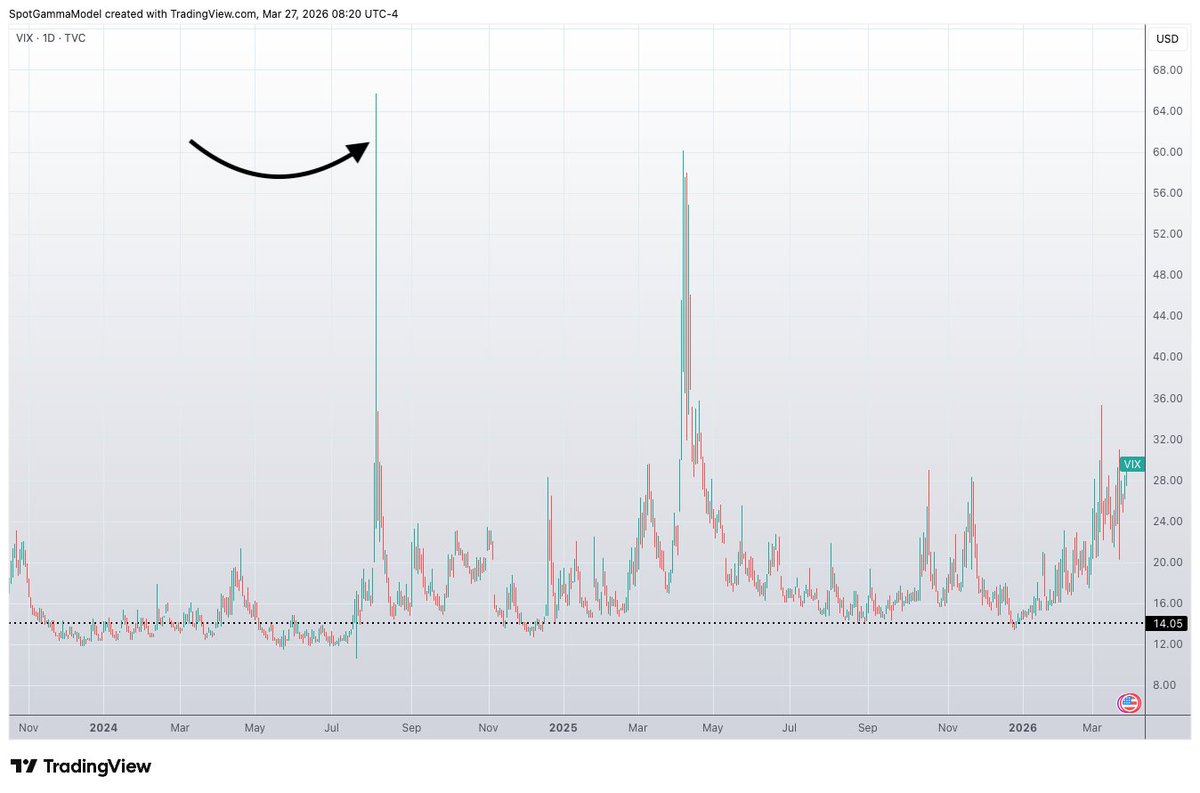This screenshot has width=1200, height=793.
Task: Click the US flag event icon
Action: click(1128, 703)
